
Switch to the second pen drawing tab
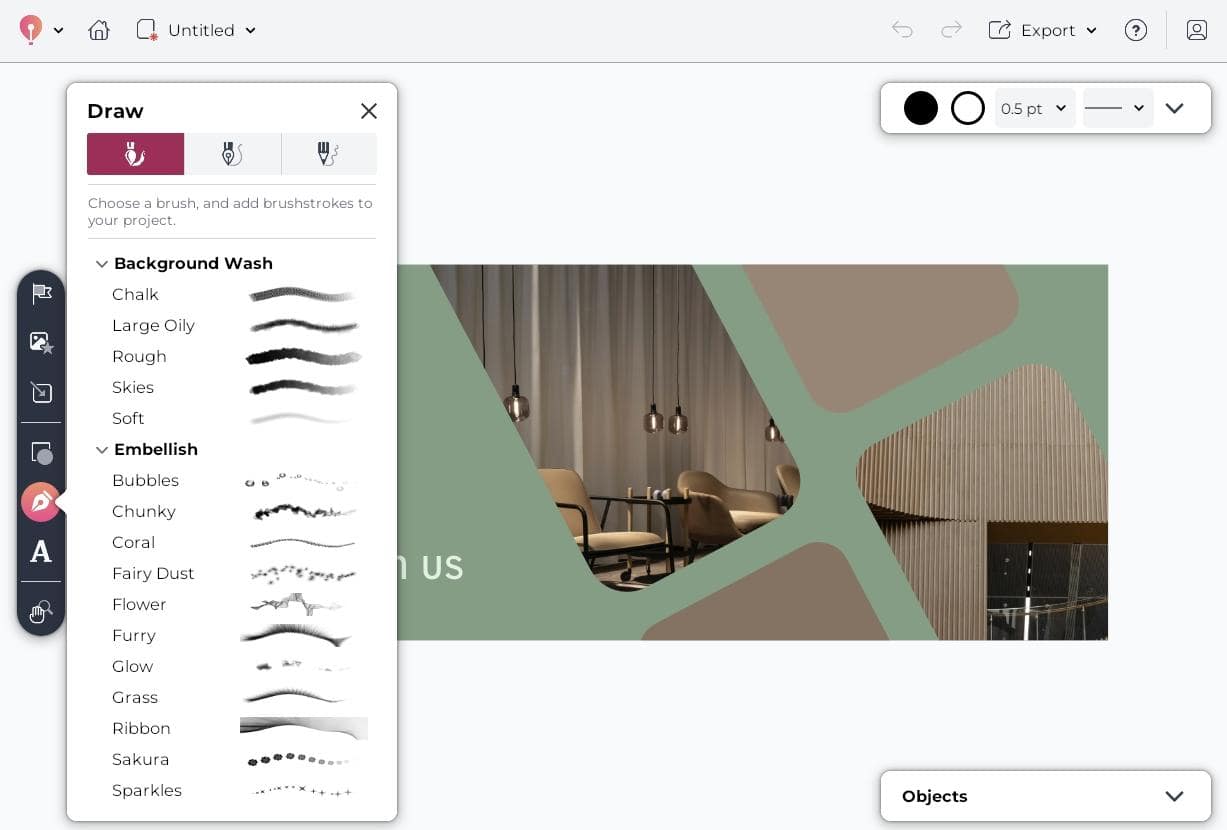pyautogui.click(x=232, y=154)
